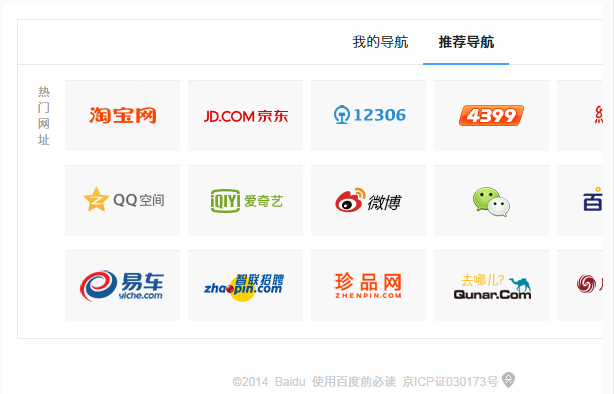Open the partially visible Phoenix swirl tile
Screen dimensions: 614x394
click(x=580, y=286)
